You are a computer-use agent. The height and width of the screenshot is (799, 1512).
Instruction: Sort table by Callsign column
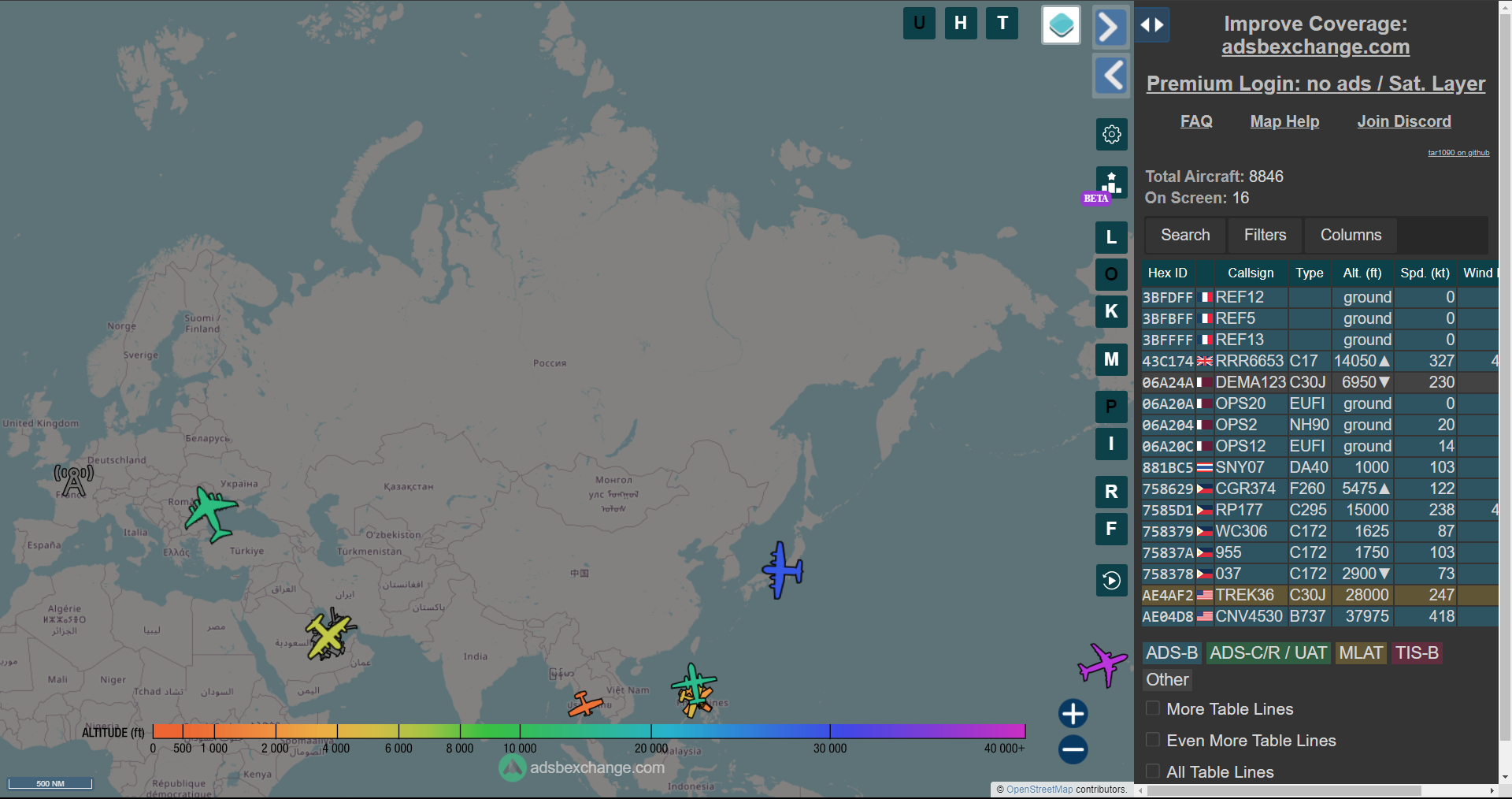pos(1251,273)
